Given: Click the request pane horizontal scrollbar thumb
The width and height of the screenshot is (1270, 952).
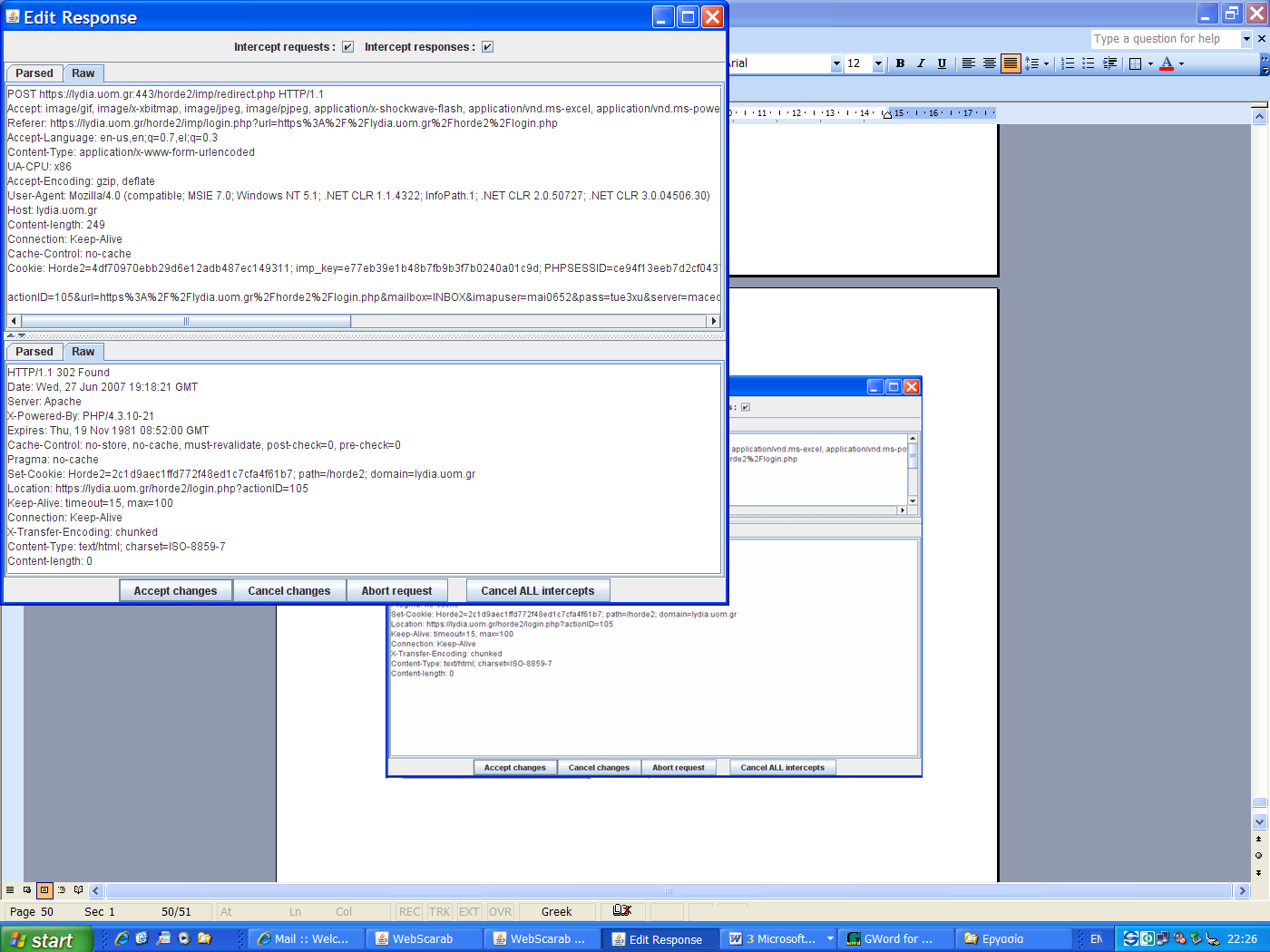Looking at the screenshot, I should click(x=186, y=321).
